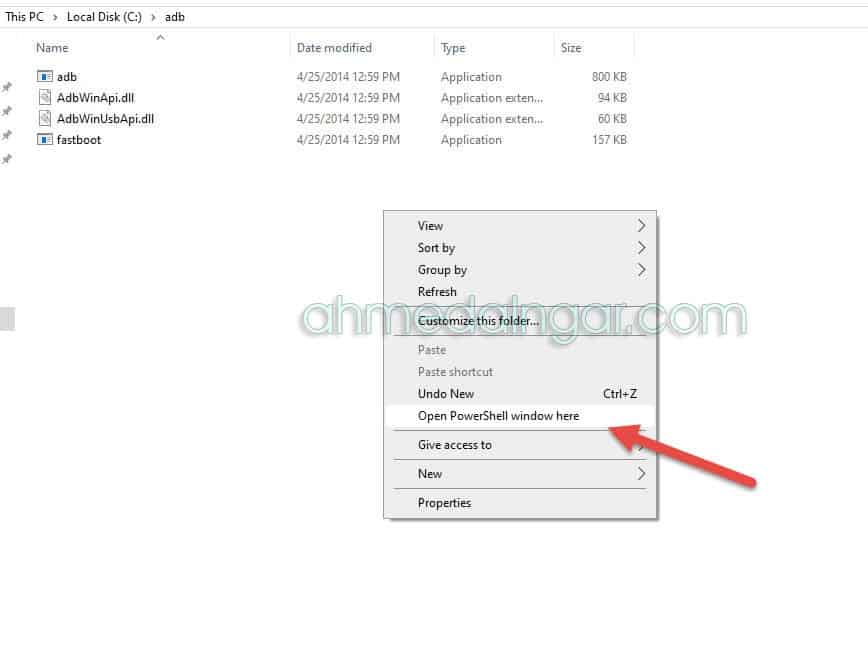The image size is (868, 656).
Task: Select the AdbWinUsbApi.dll file name
Action: 105,118
